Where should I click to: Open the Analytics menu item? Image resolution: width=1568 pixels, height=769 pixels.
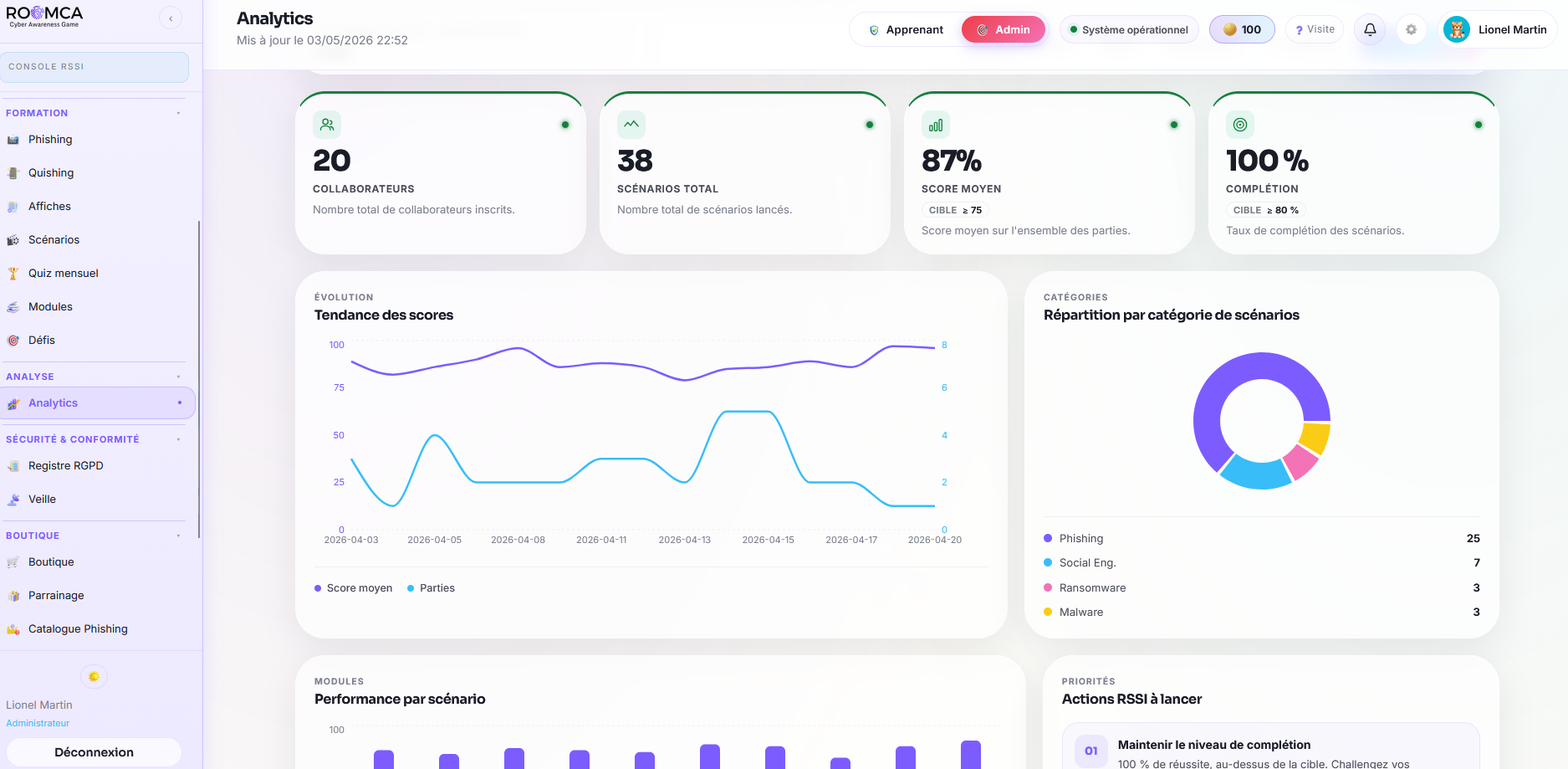tap(98, 403)
